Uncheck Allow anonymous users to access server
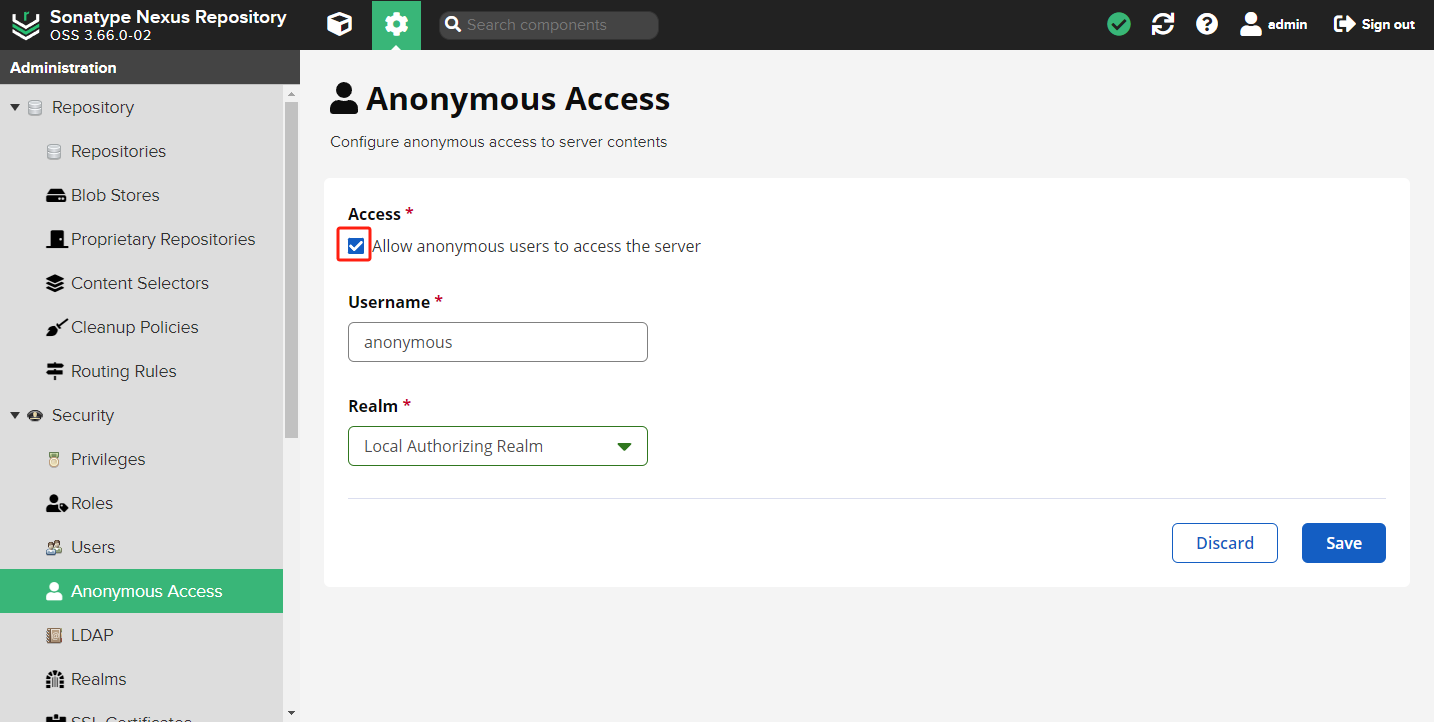 tap(356, 246)
